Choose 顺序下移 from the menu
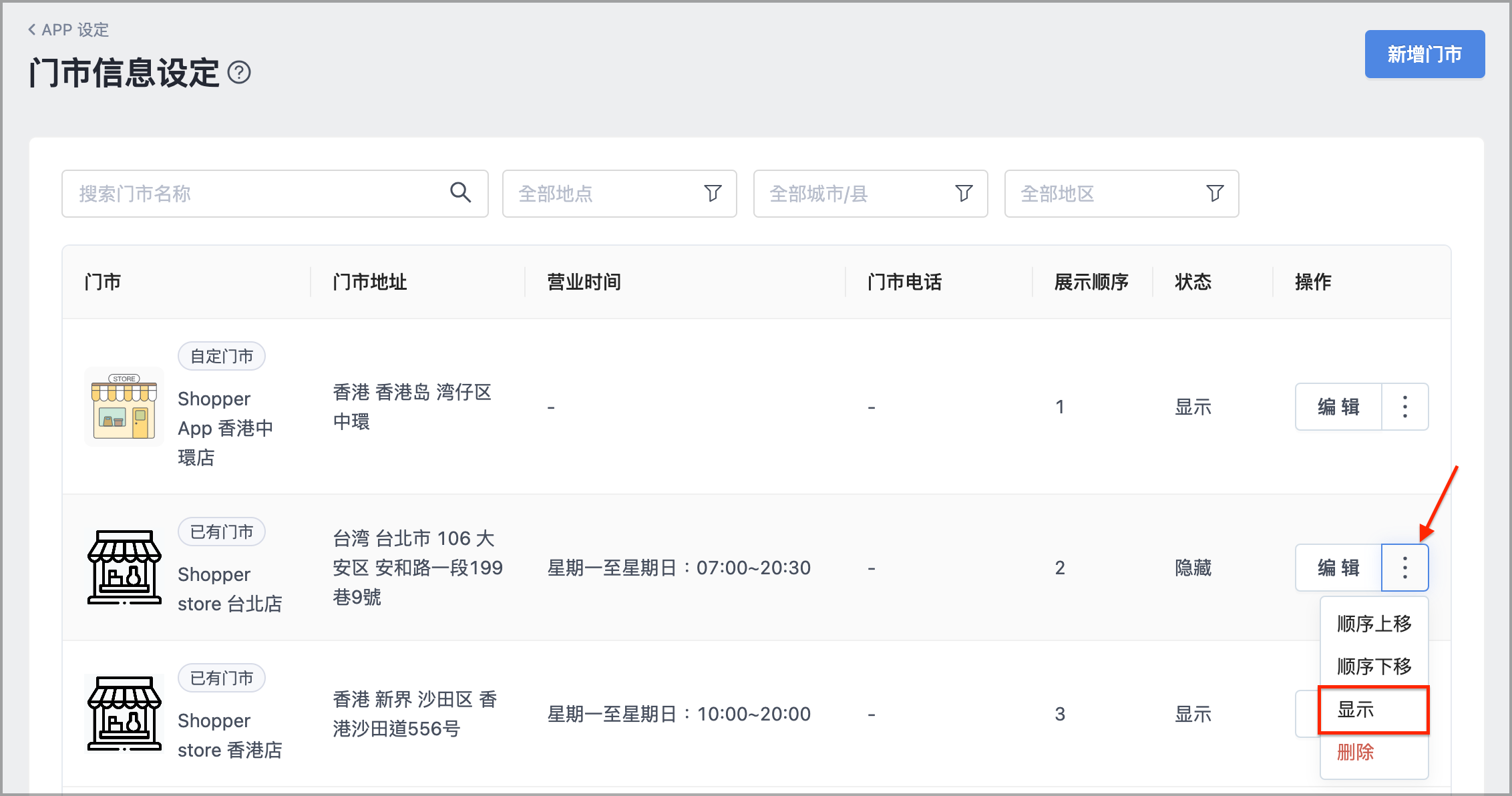Image resolution: width=1512 pixels, height=796 pixels. tap(1374, 666)
